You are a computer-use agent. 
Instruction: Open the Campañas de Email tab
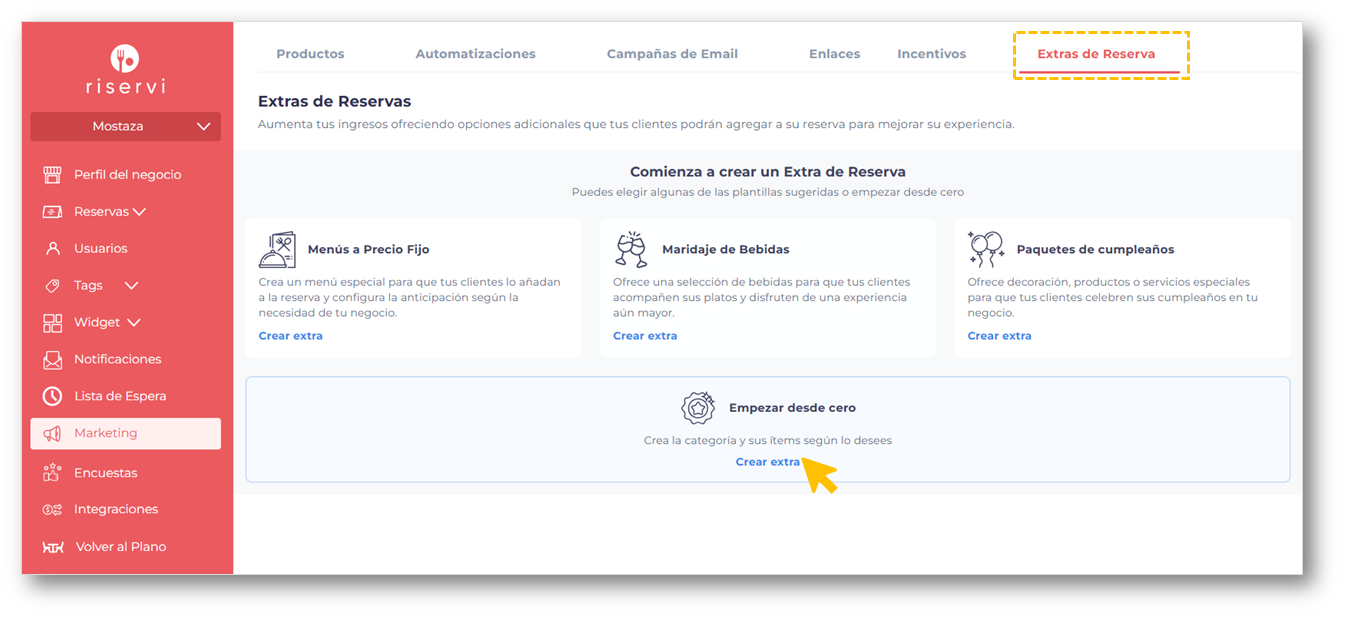click(x=672, y=54)
